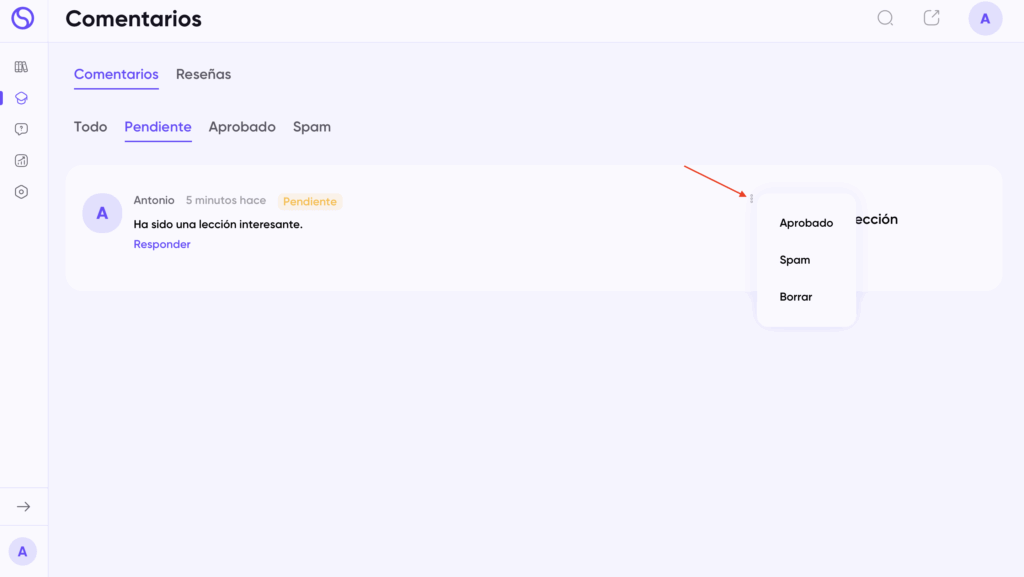Select the graduation cap sidebar icon

[x=22, y=98]
